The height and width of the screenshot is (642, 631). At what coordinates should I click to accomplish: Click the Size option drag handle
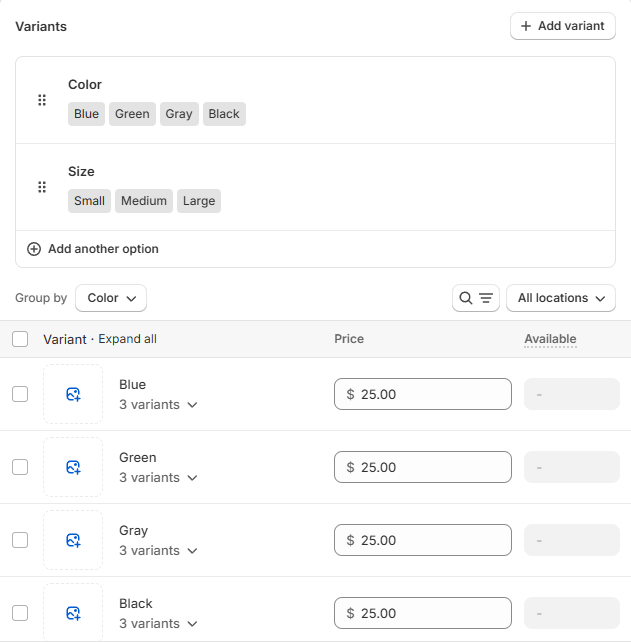point(42,187)
